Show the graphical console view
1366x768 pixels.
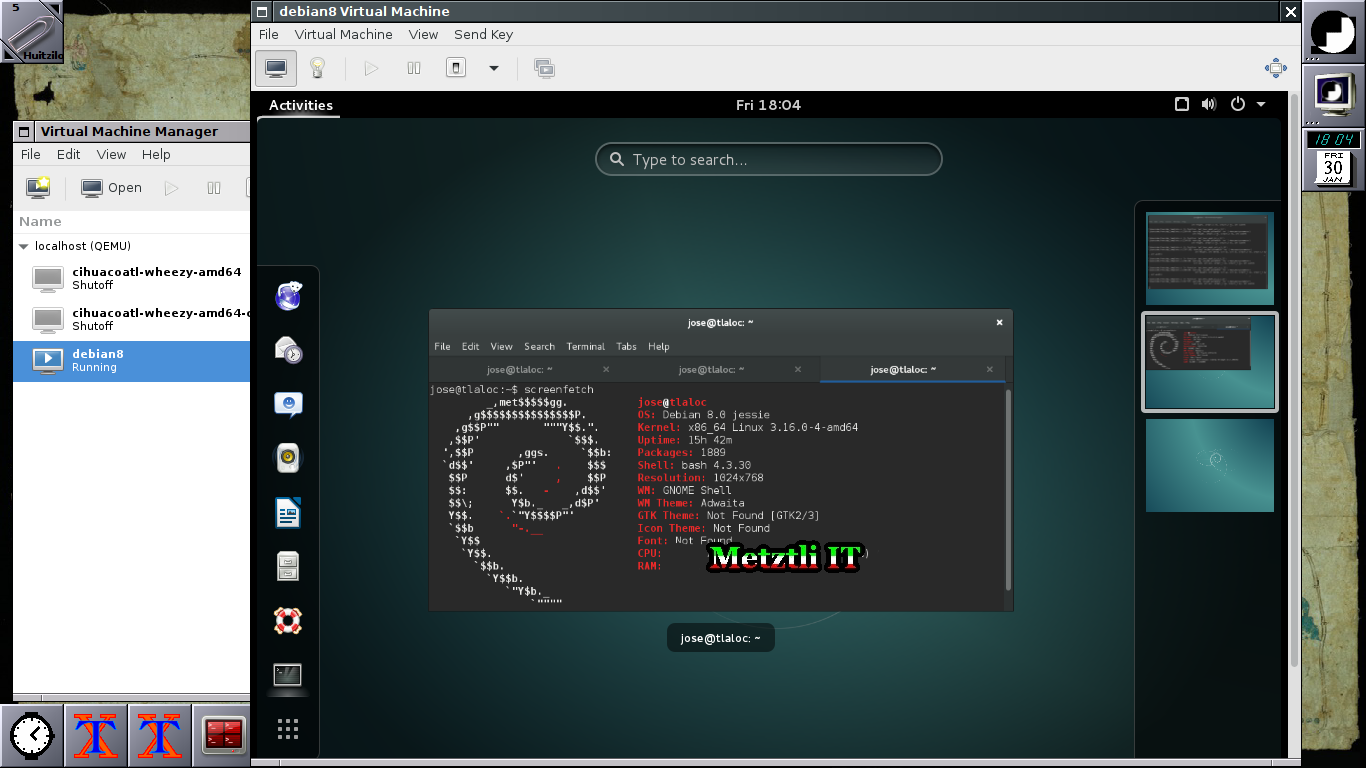click(x=276, y=68)
